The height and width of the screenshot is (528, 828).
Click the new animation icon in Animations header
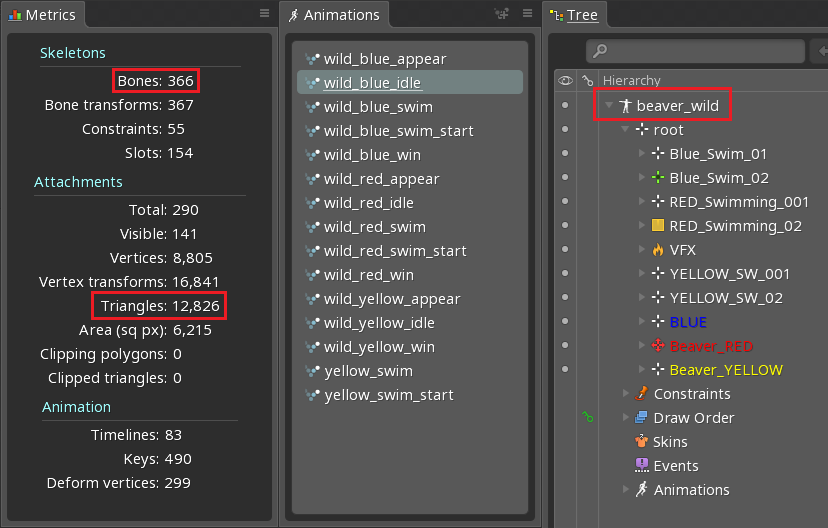click(502, 14)
